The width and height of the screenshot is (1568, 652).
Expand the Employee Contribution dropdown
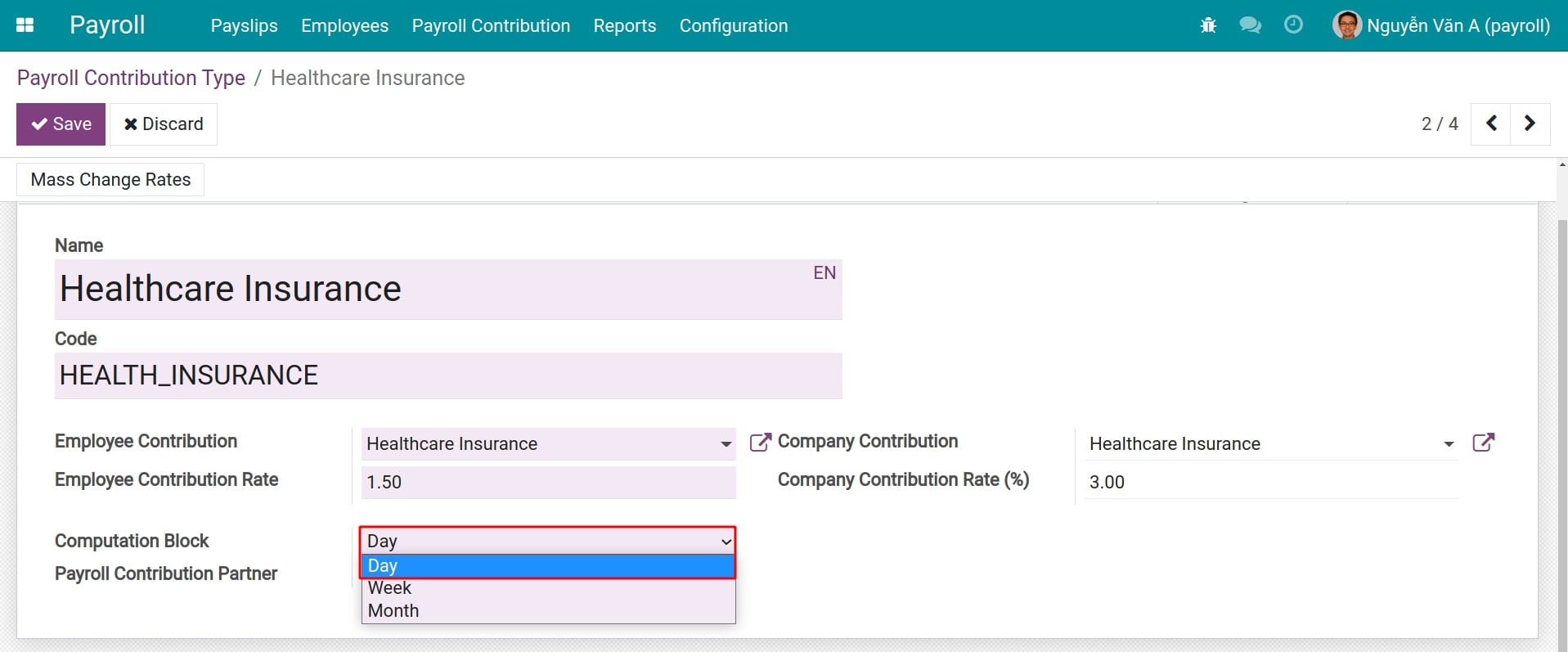(725, 443)
